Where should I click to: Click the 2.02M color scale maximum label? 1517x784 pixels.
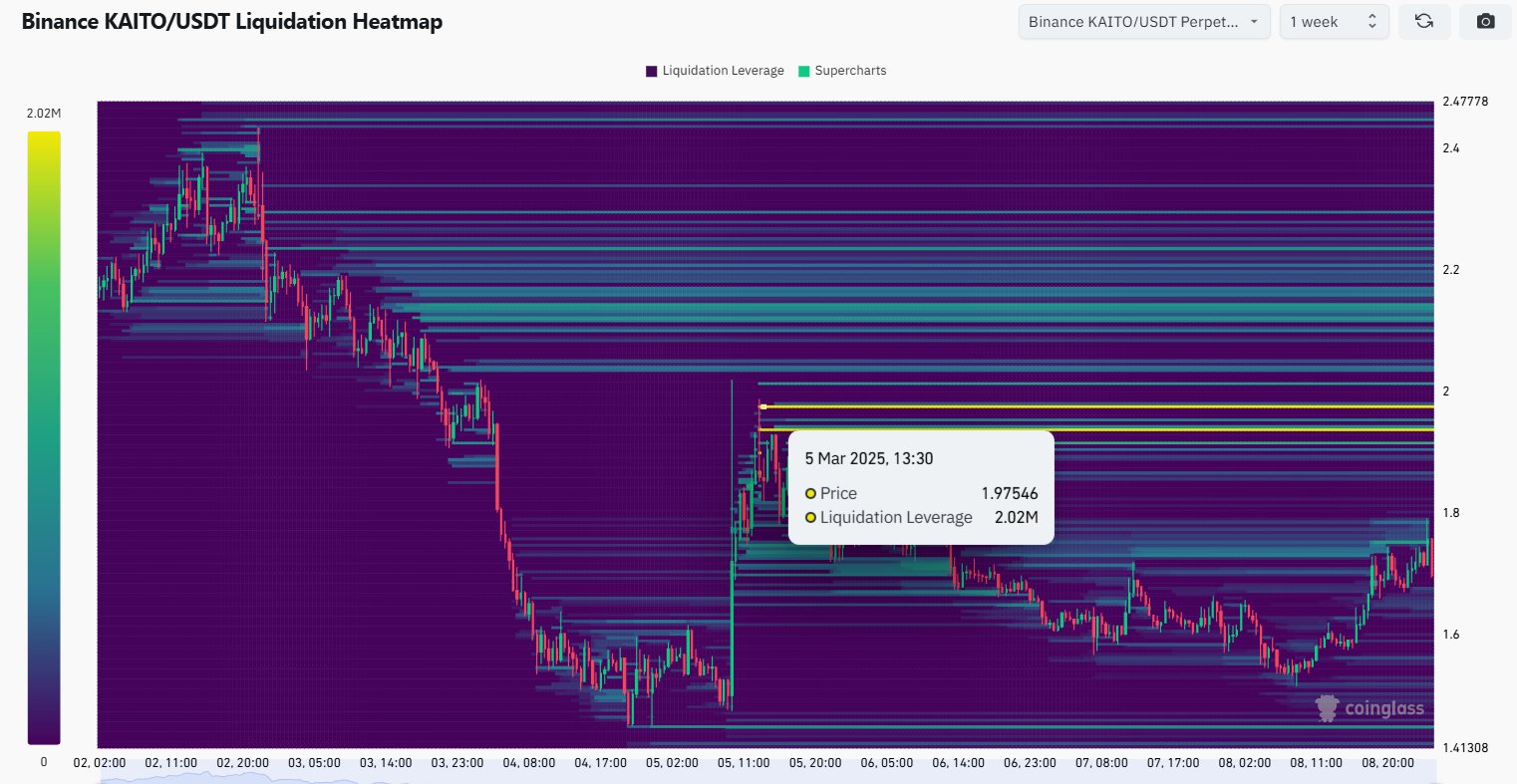point(44,114)
